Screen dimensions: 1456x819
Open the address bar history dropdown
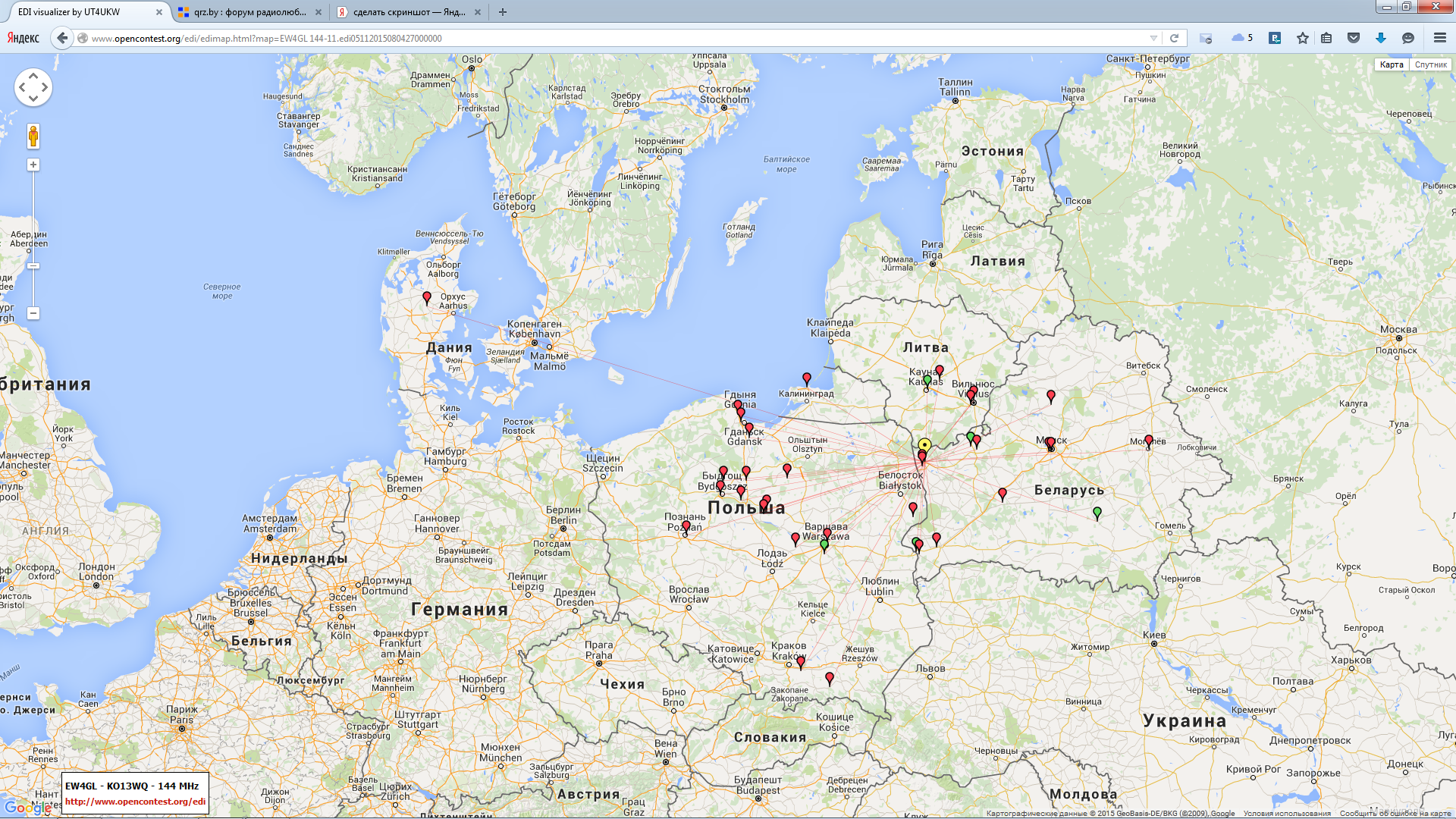(1153, 38)
